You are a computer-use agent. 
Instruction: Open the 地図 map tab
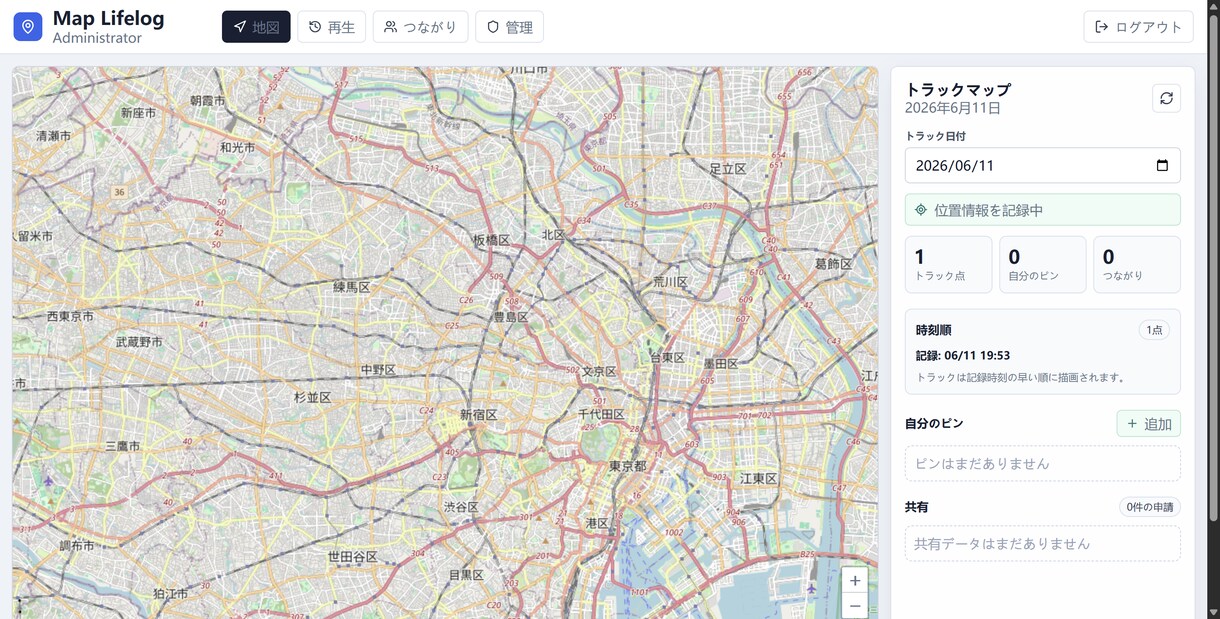pyautogui.click(x=256, y=27)
